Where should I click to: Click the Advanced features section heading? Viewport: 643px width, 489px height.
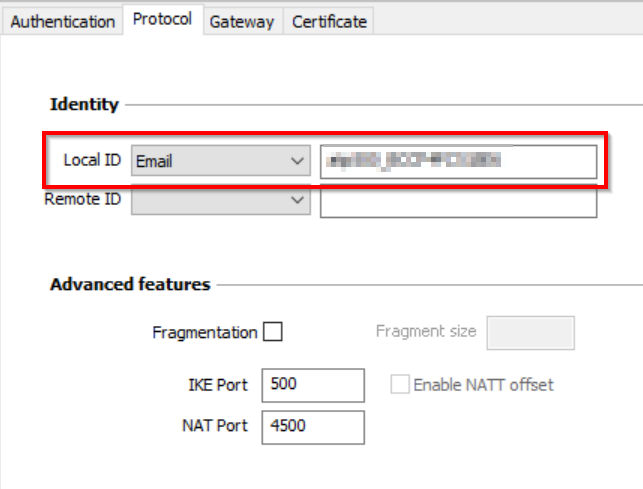click(x=130, y=284)
